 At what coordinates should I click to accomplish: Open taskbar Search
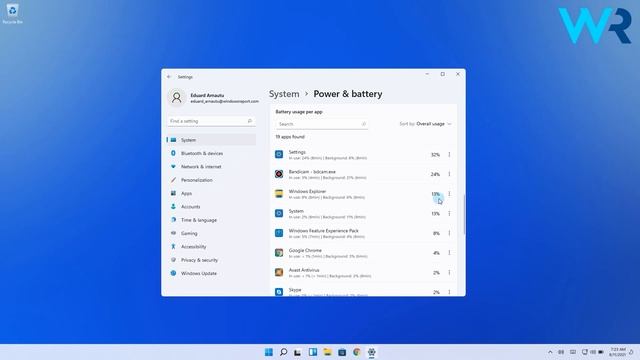[x=283, y=352]
